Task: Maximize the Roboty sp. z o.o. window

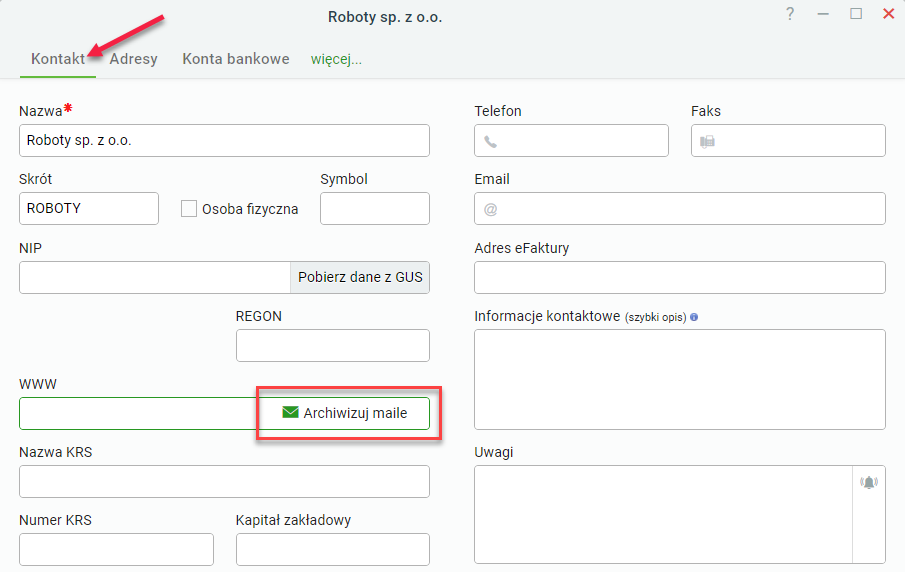Action: pyautogui.click(x=856, y=14)
